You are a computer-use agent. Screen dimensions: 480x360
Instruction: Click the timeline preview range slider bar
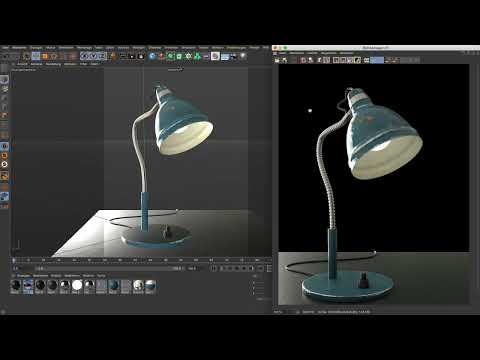(x=109, y=268)
